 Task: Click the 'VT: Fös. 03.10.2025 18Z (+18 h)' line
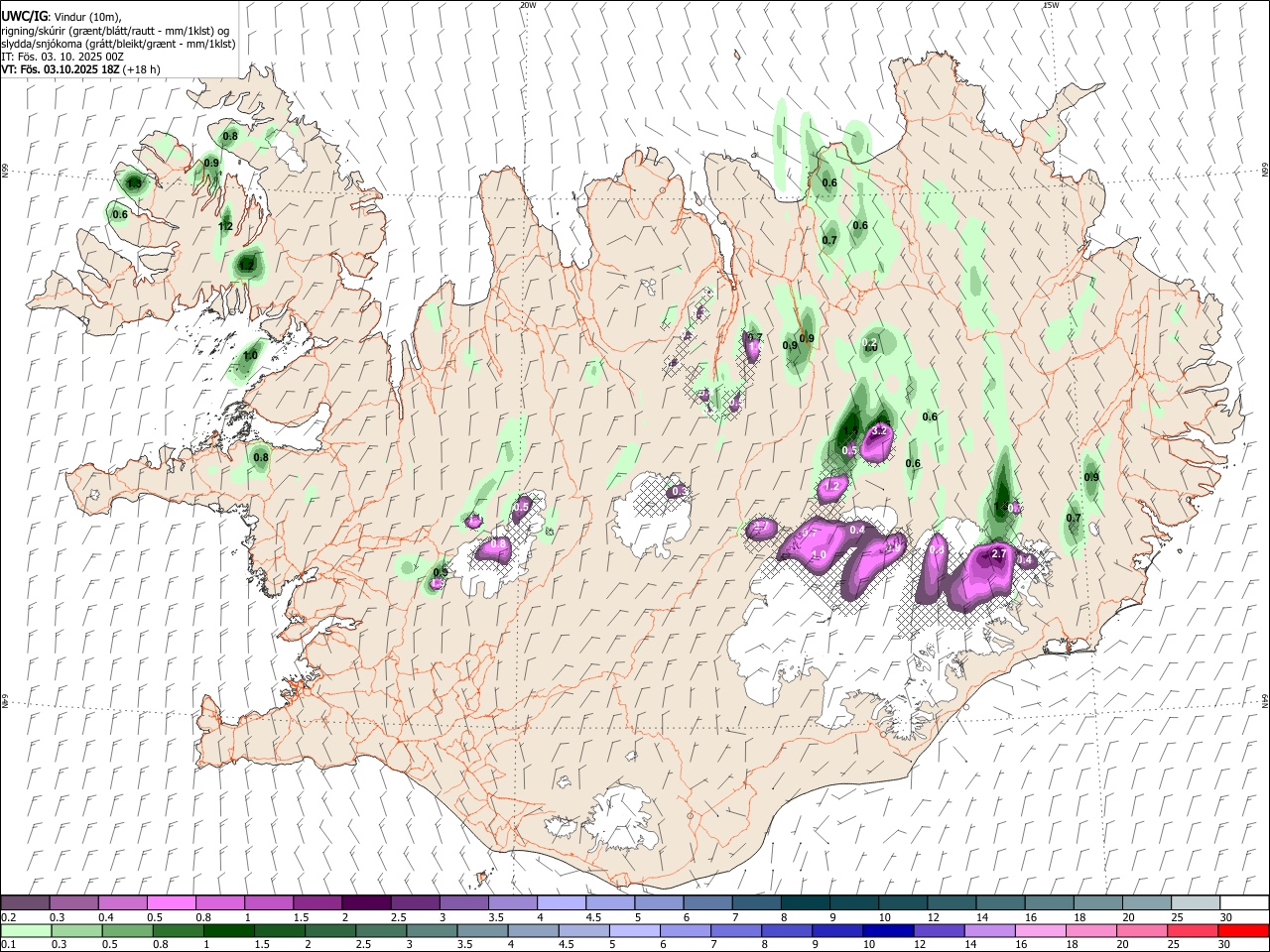80,69
